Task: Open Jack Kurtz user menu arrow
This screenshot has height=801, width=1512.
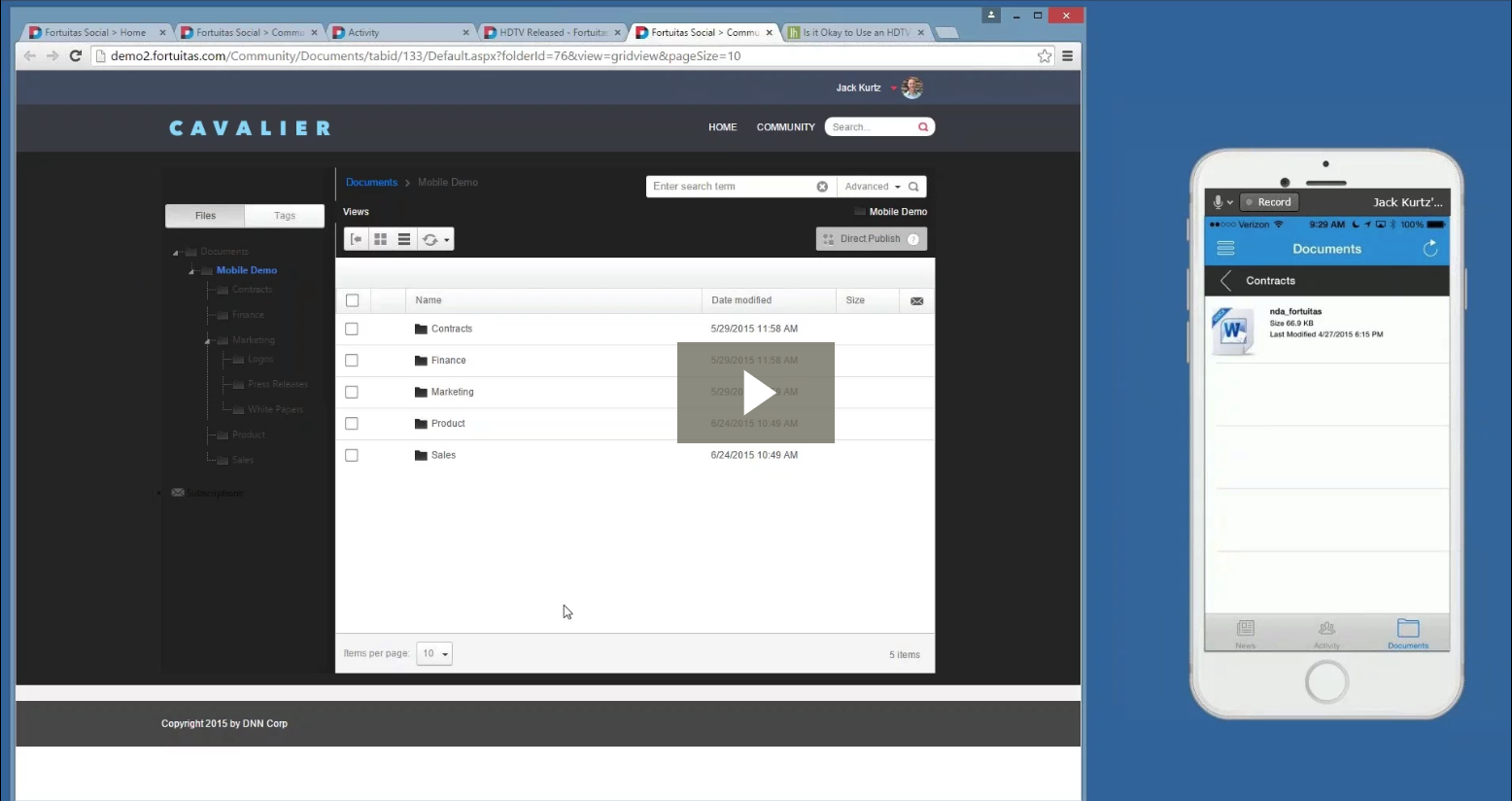Action: click(x=893, y=88)
